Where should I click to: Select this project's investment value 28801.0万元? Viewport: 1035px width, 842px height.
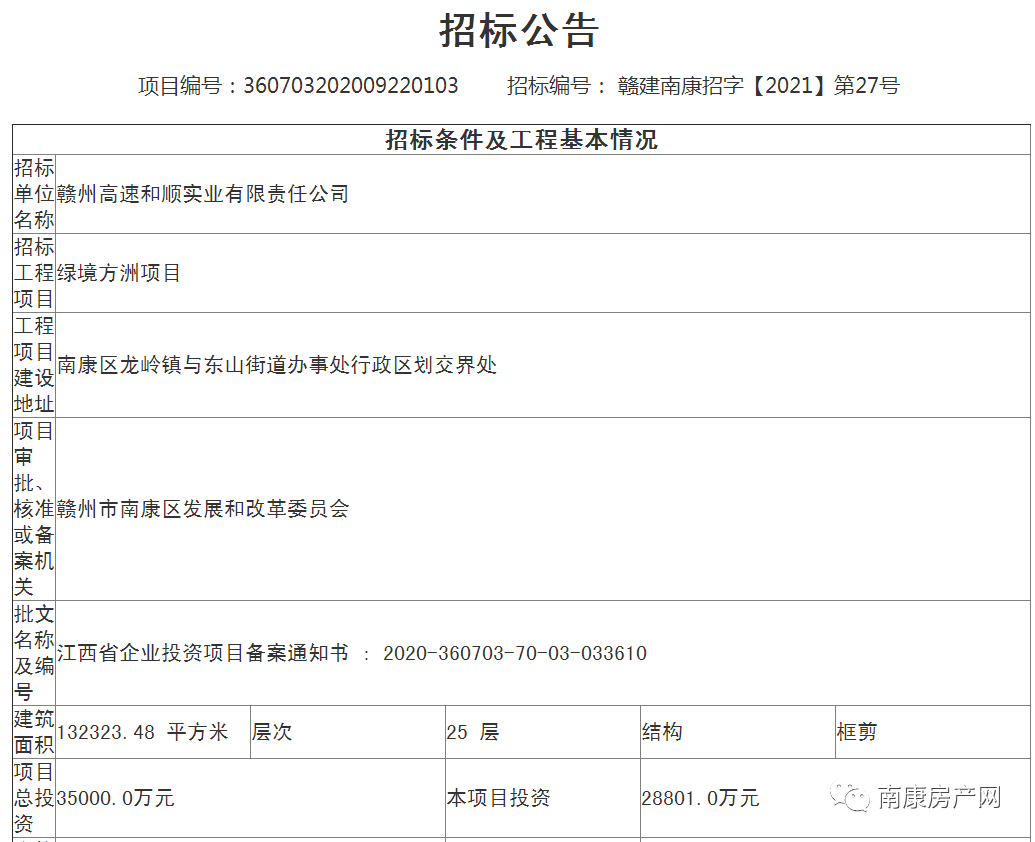coord(700,798)
